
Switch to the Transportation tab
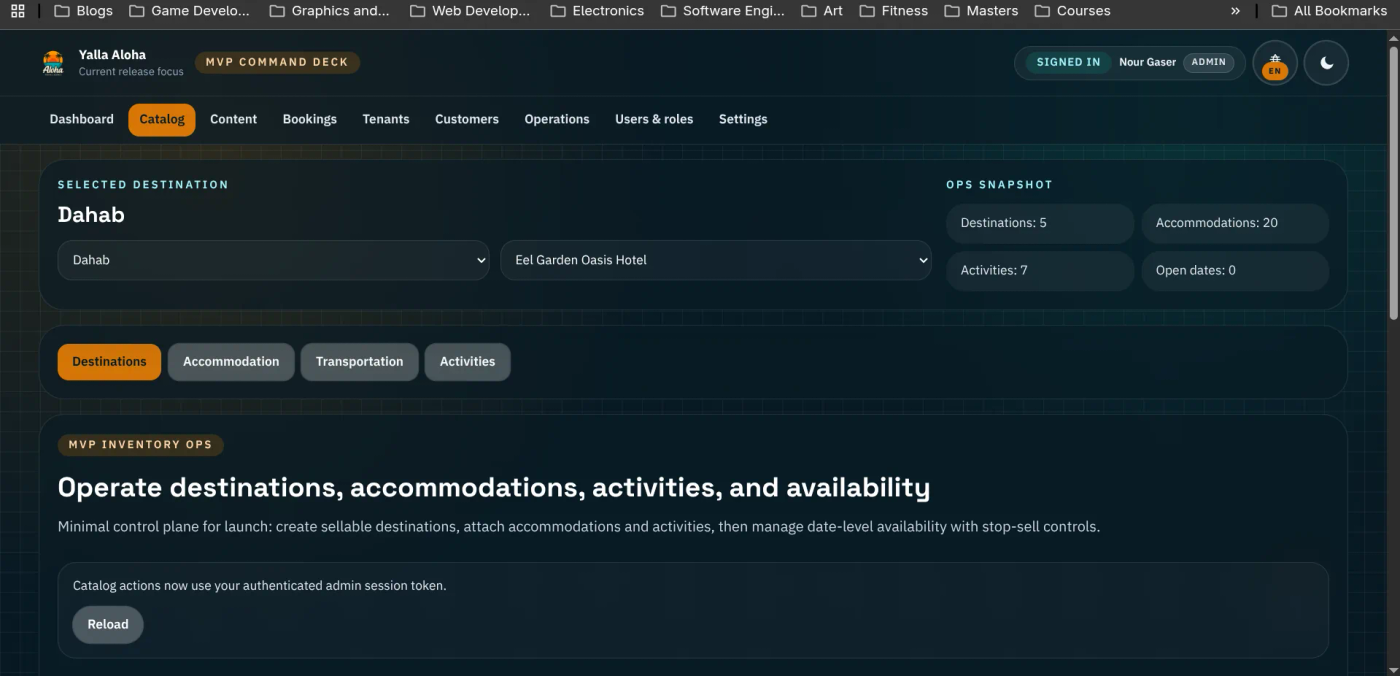click(360, 362)
